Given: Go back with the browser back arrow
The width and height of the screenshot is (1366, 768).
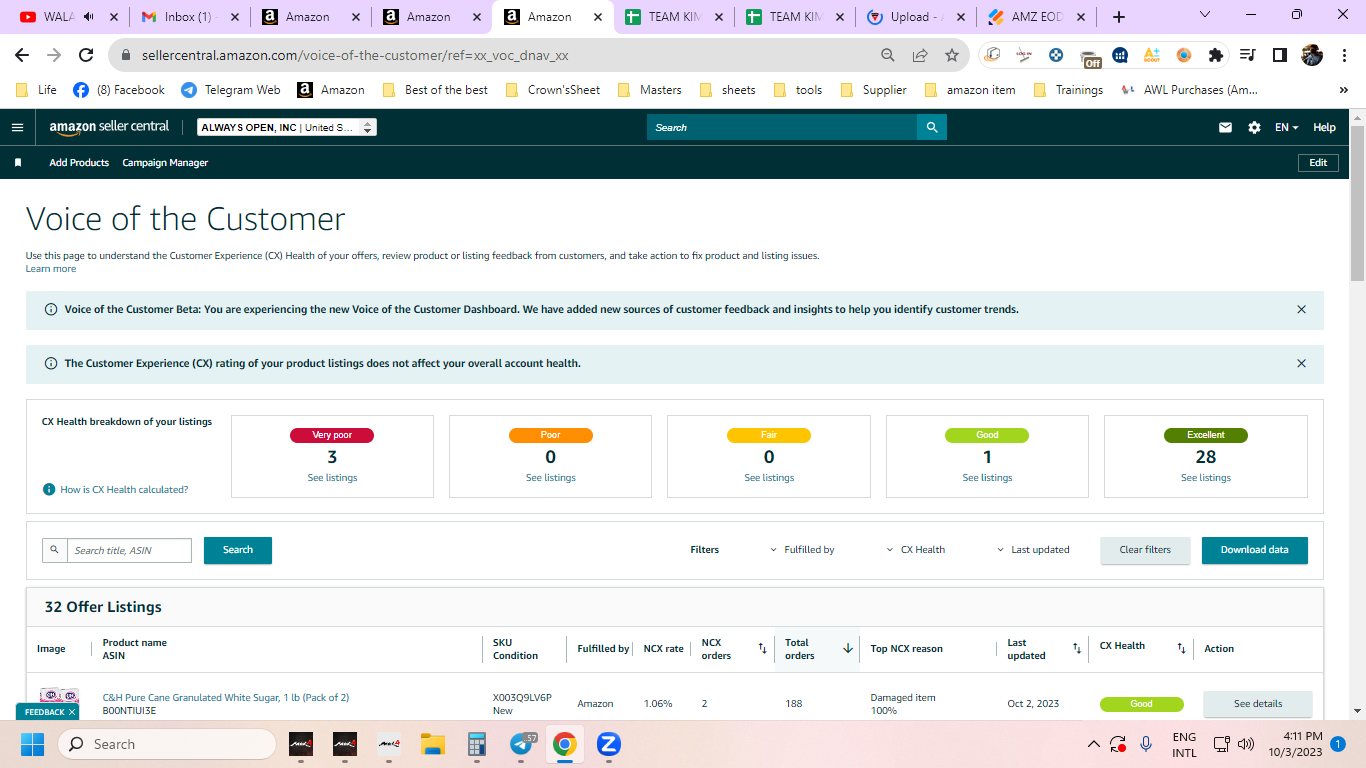Looking at the screenshot, I should (x=22, y=55).
